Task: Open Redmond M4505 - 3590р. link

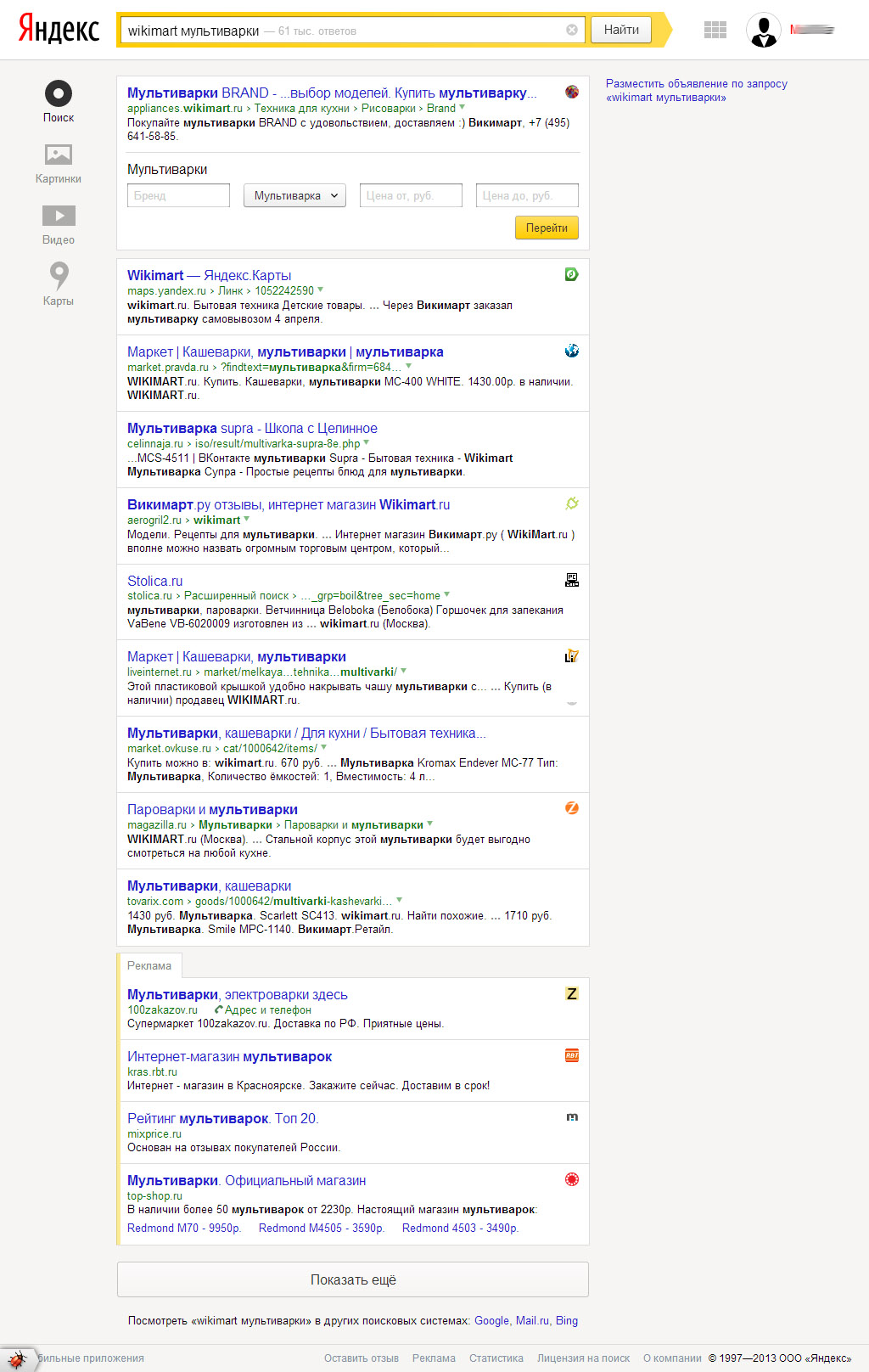Action: coord(322,1229)
